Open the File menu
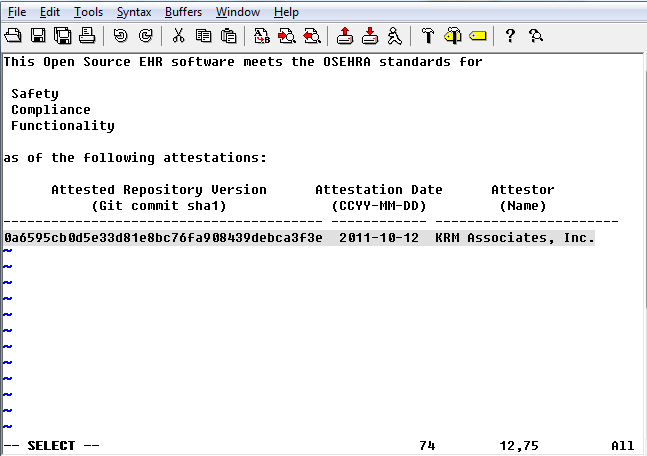 point(17,12)
